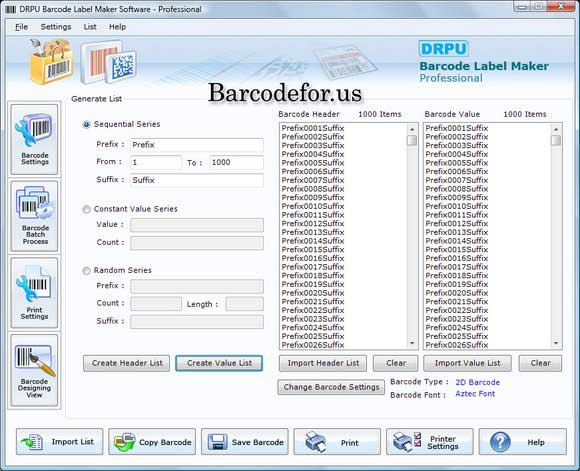Click the 2D barcode cards banner icon
The height and width of the screenshot is (471, 580).
109,62
